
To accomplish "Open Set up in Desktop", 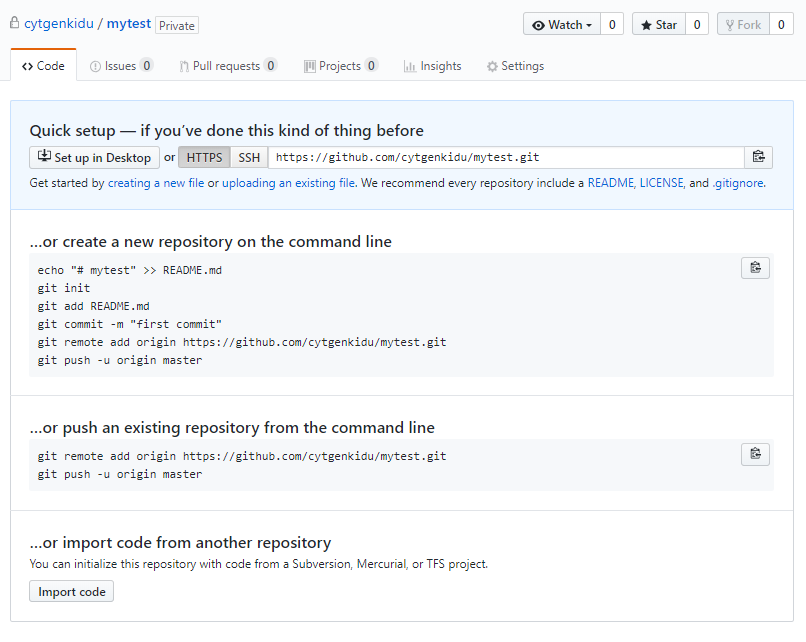I will 94,157.
